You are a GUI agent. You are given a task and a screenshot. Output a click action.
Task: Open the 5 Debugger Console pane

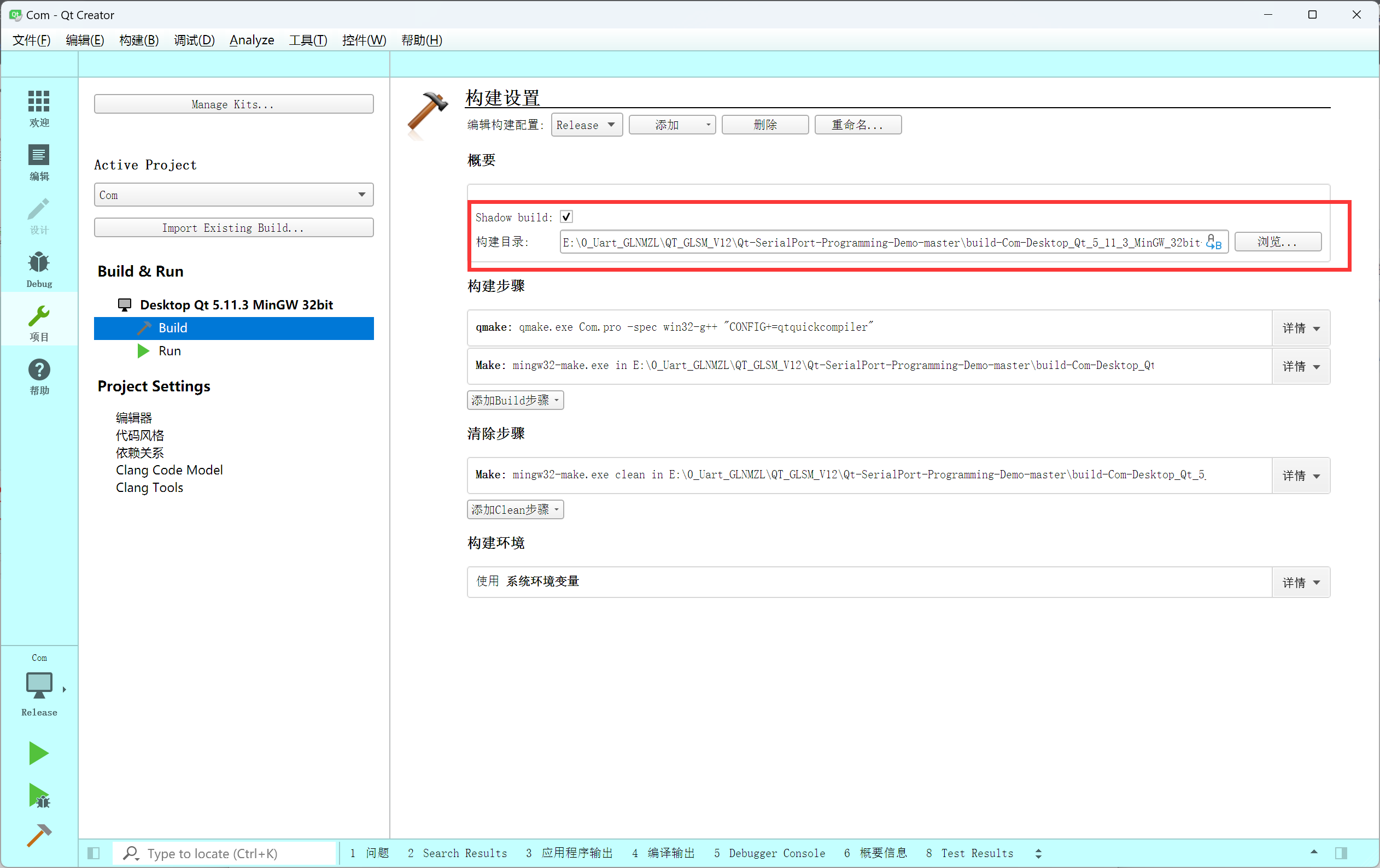[770, 853]
